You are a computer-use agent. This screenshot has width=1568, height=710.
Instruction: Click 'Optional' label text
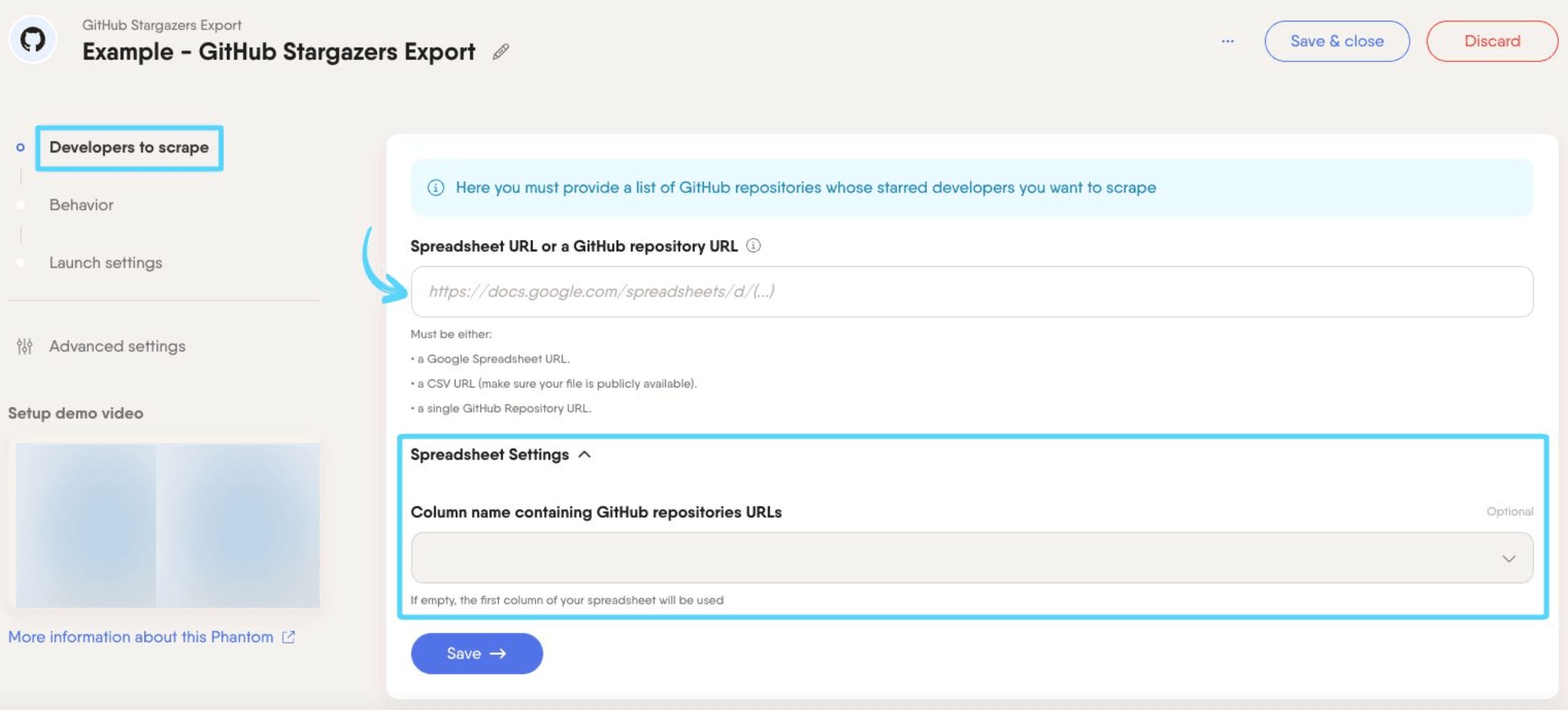[x=1510, y=512]
